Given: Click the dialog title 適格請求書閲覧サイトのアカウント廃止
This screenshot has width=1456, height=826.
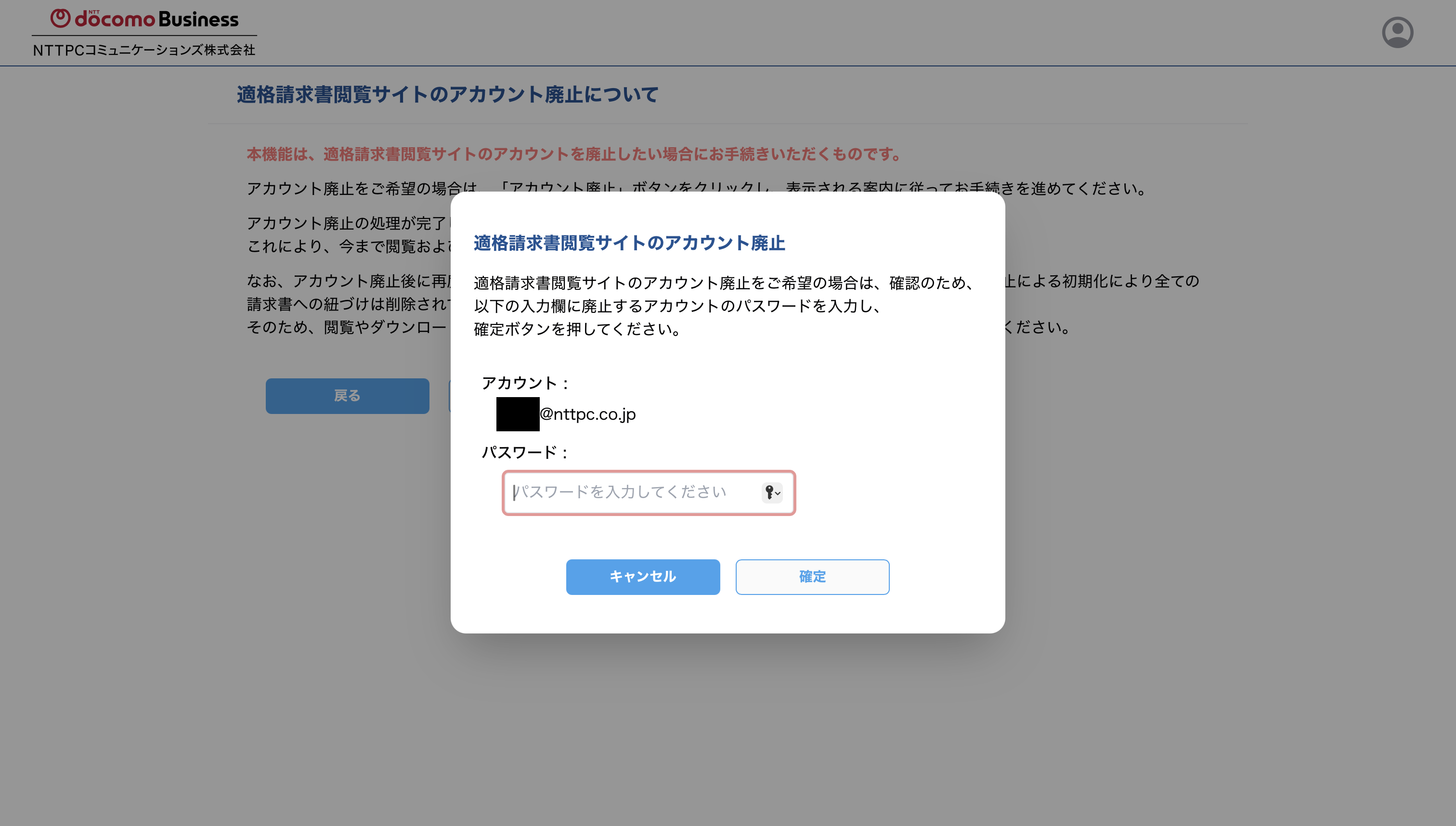Looking at the screenshot, I should 629,244.
